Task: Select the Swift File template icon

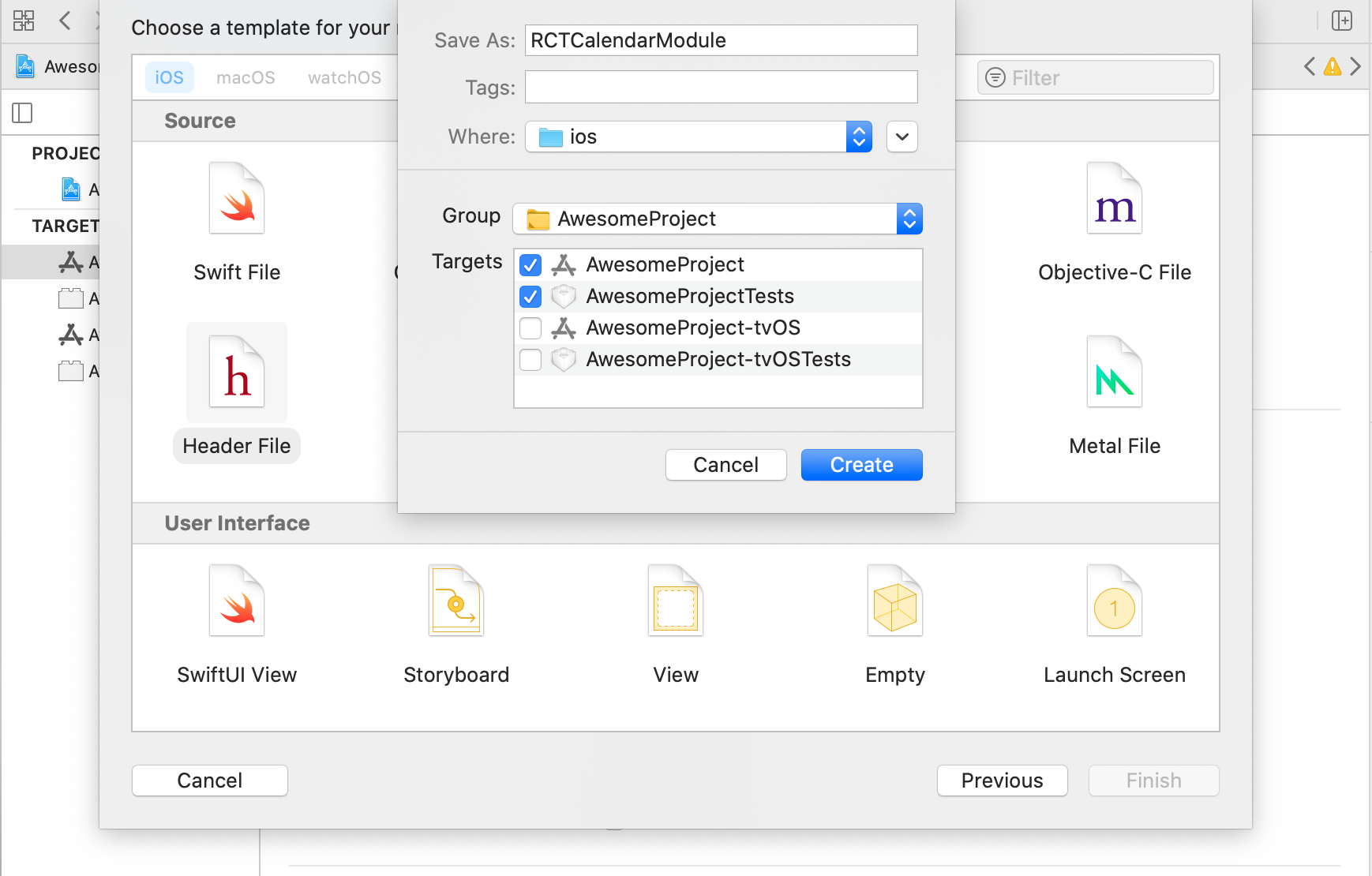Action: (x=236, y=199)
